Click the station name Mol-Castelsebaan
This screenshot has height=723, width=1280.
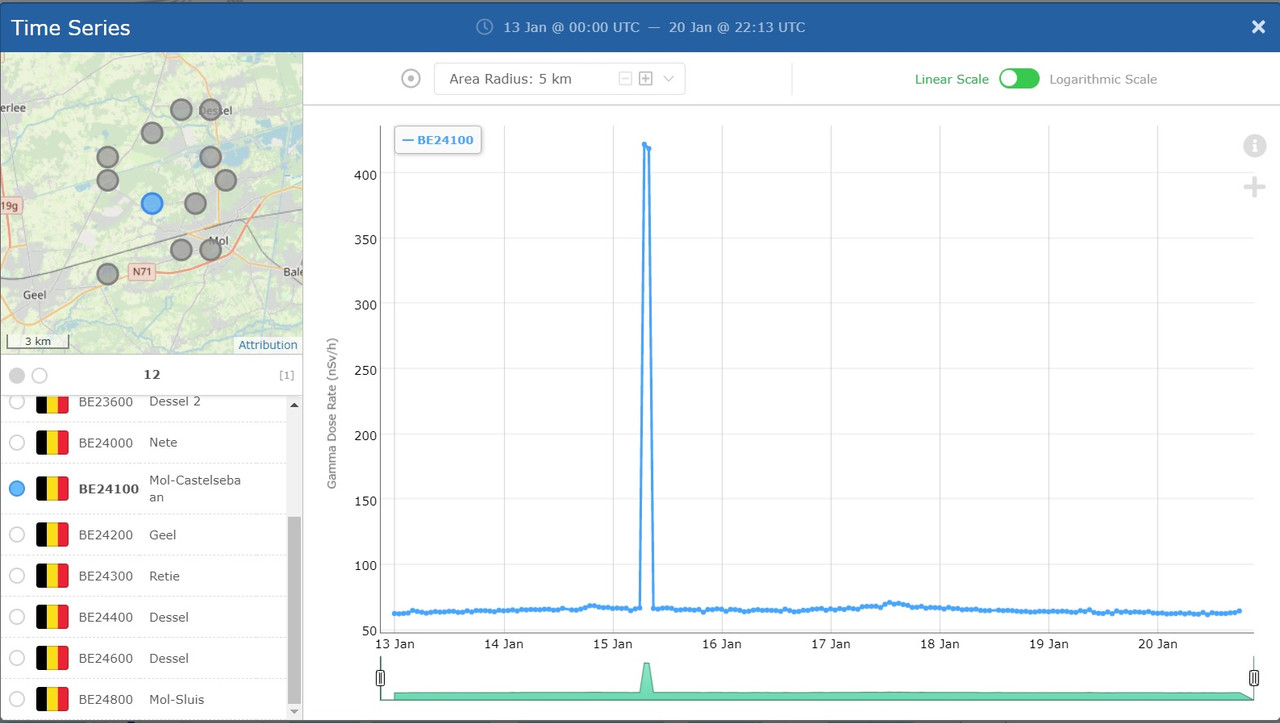195,488
